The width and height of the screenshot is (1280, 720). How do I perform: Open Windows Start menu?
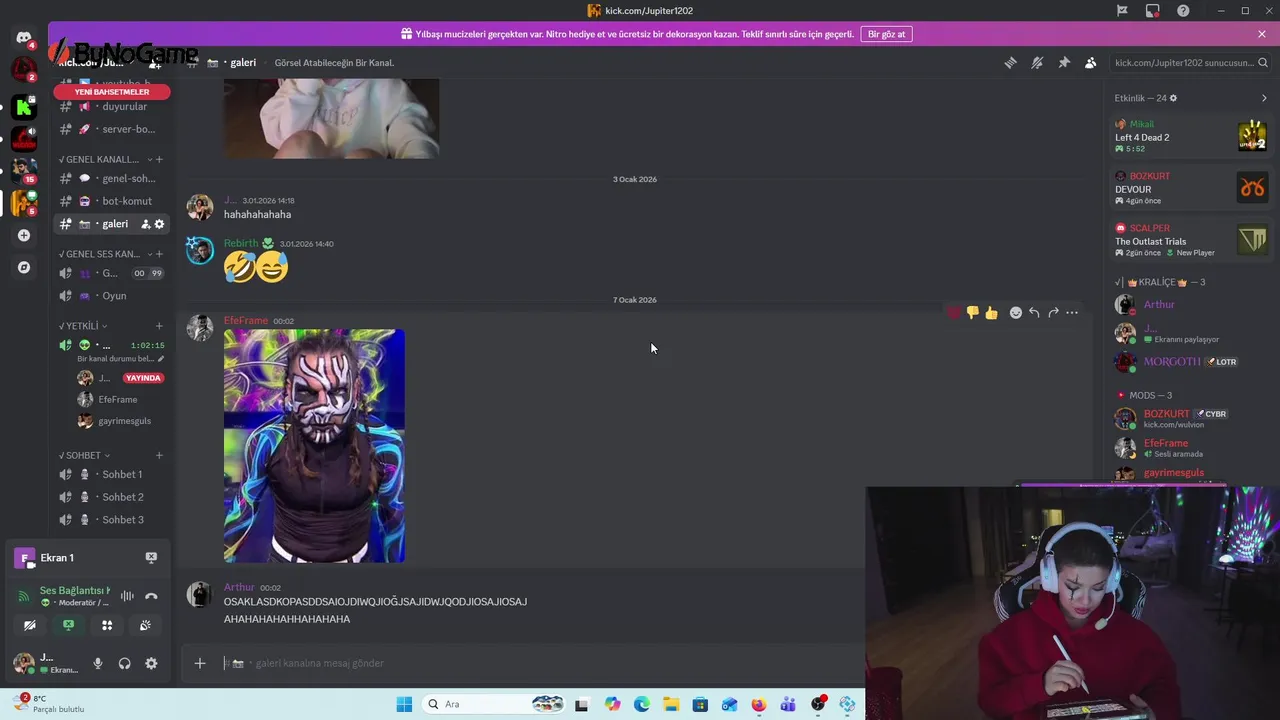tap(404, 704)
